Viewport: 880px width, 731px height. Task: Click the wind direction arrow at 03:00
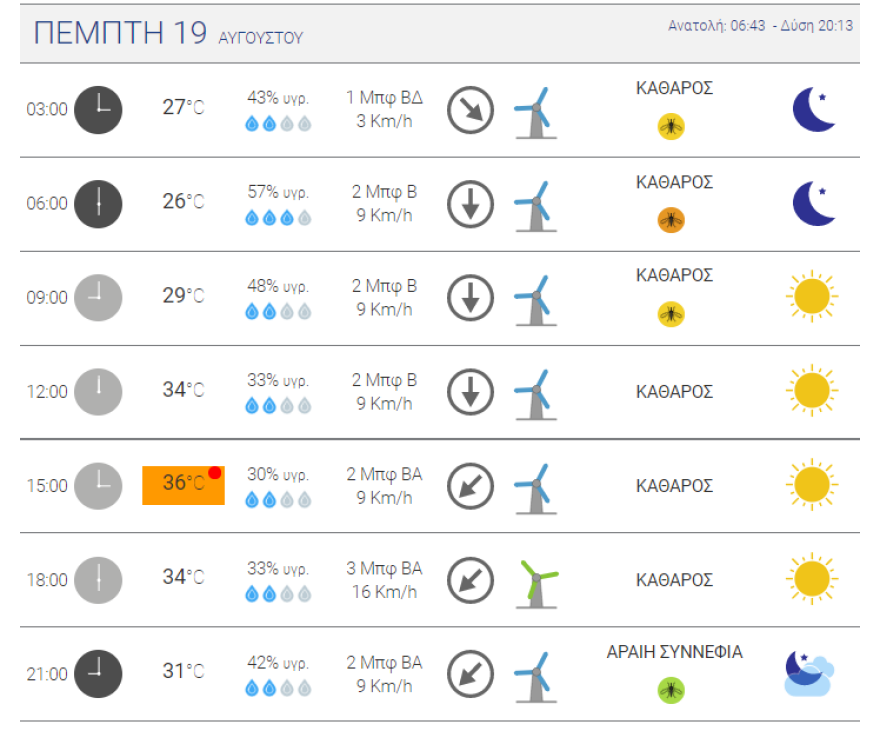(x=470, y=110)
